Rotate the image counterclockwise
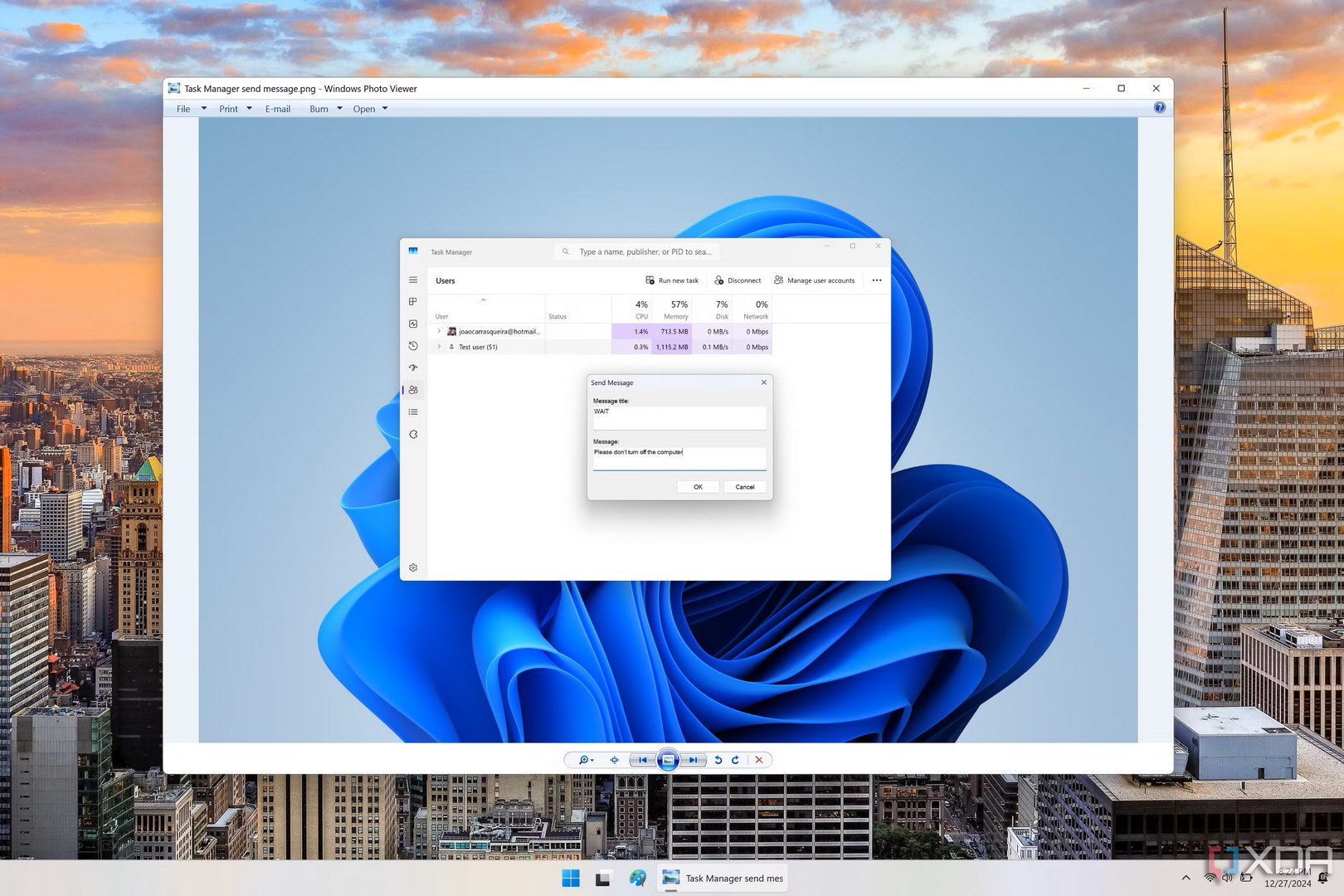The image size is (1344, 896). coord(718,760)
